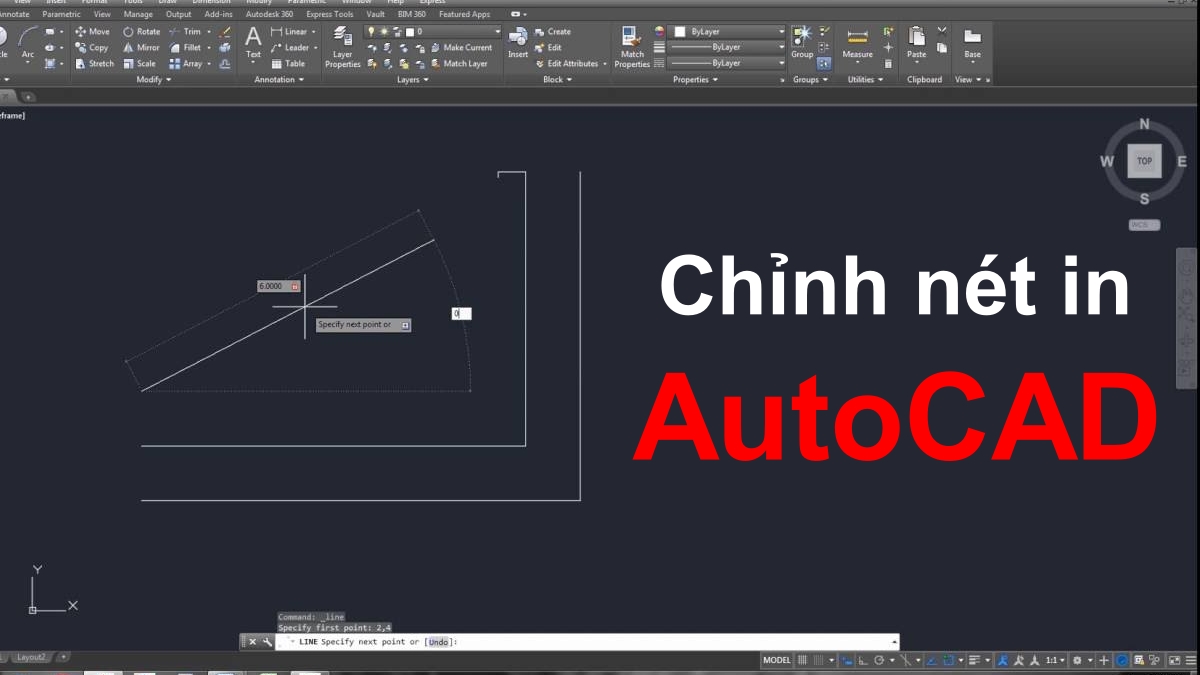Click the TOP face of ViewCube

(1144, 161)
